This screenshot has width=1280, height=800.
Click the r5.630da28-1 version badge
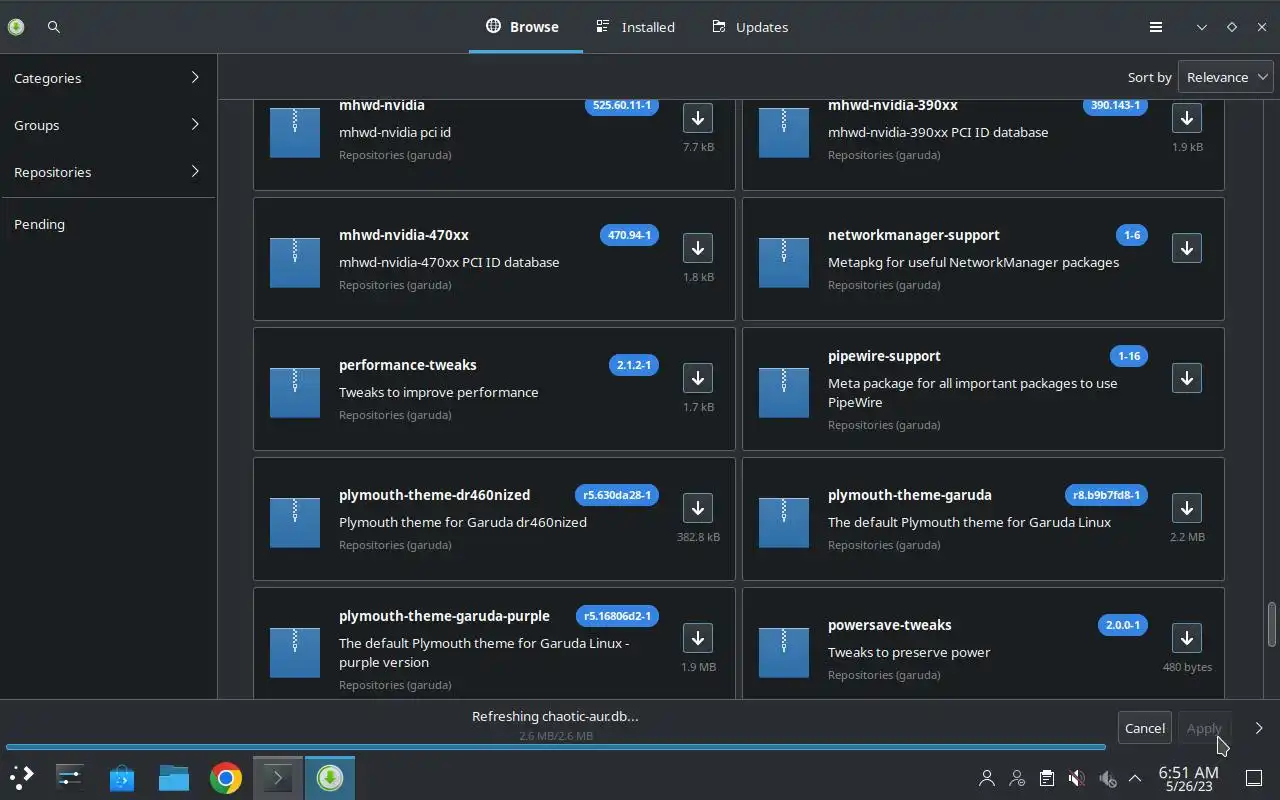(617, 495)
